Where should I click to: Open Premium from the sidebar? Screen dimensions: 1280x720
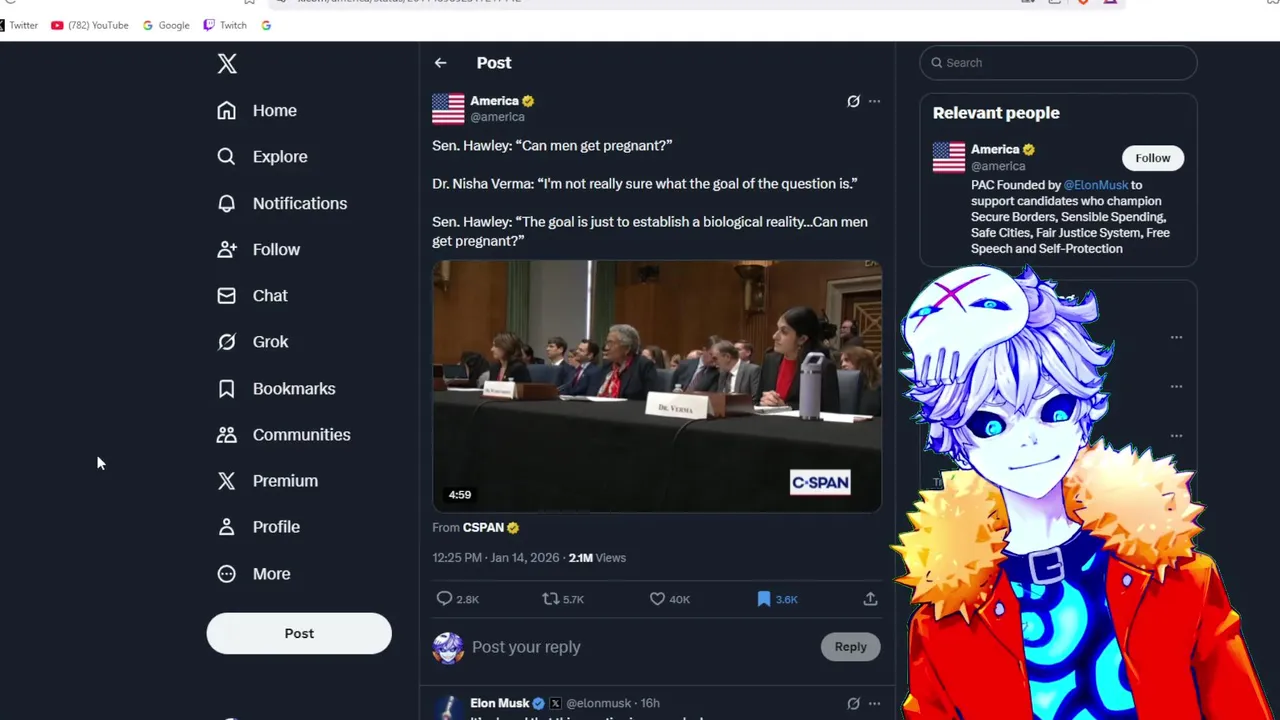coord(267,481)
